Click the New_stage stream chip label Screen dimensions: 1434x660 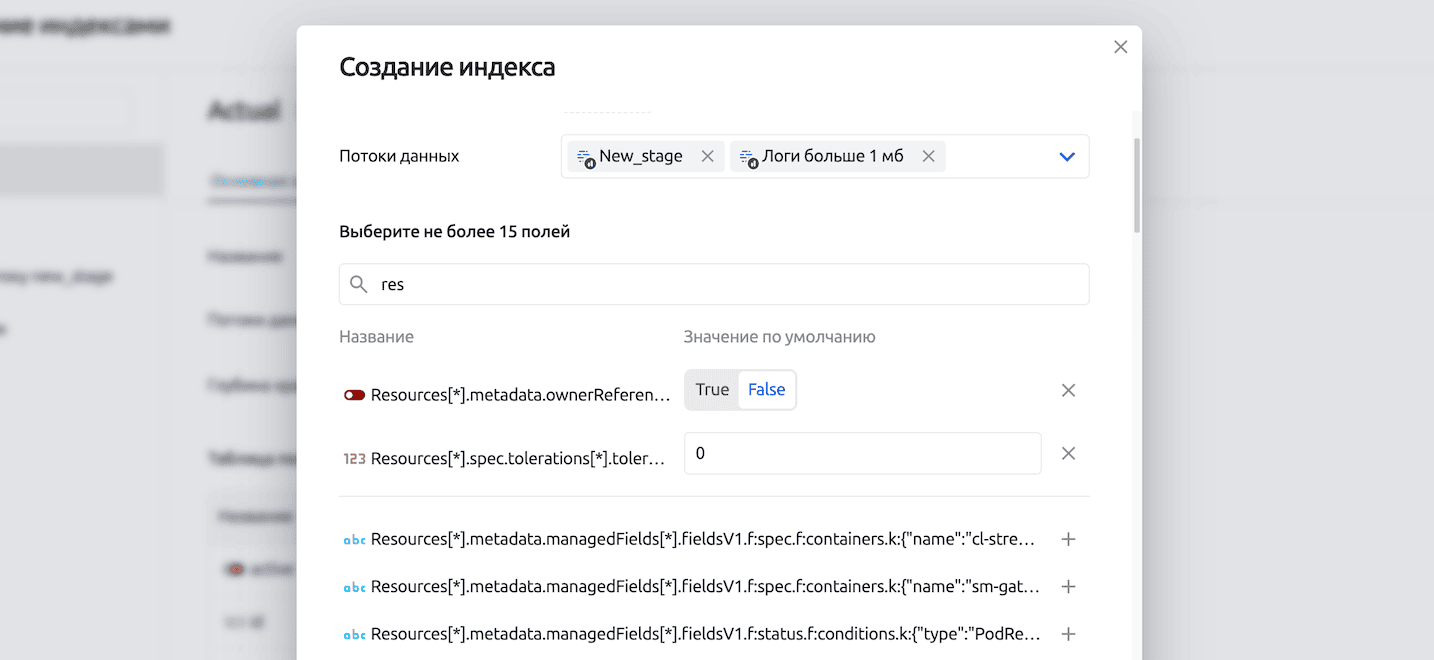(640, 157)
